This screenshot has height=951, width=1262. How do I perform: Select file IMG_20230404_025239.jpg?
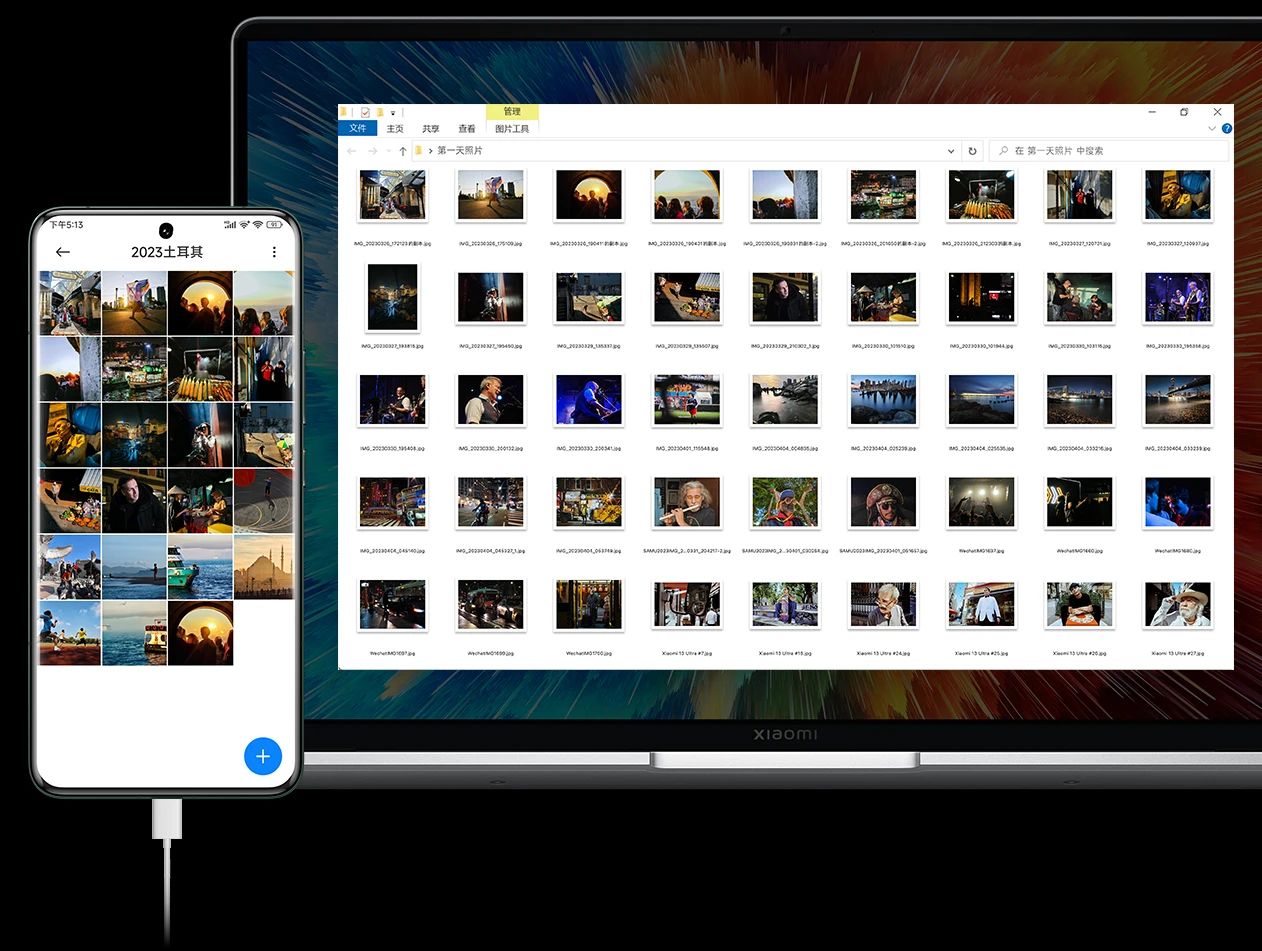(883, 400)
